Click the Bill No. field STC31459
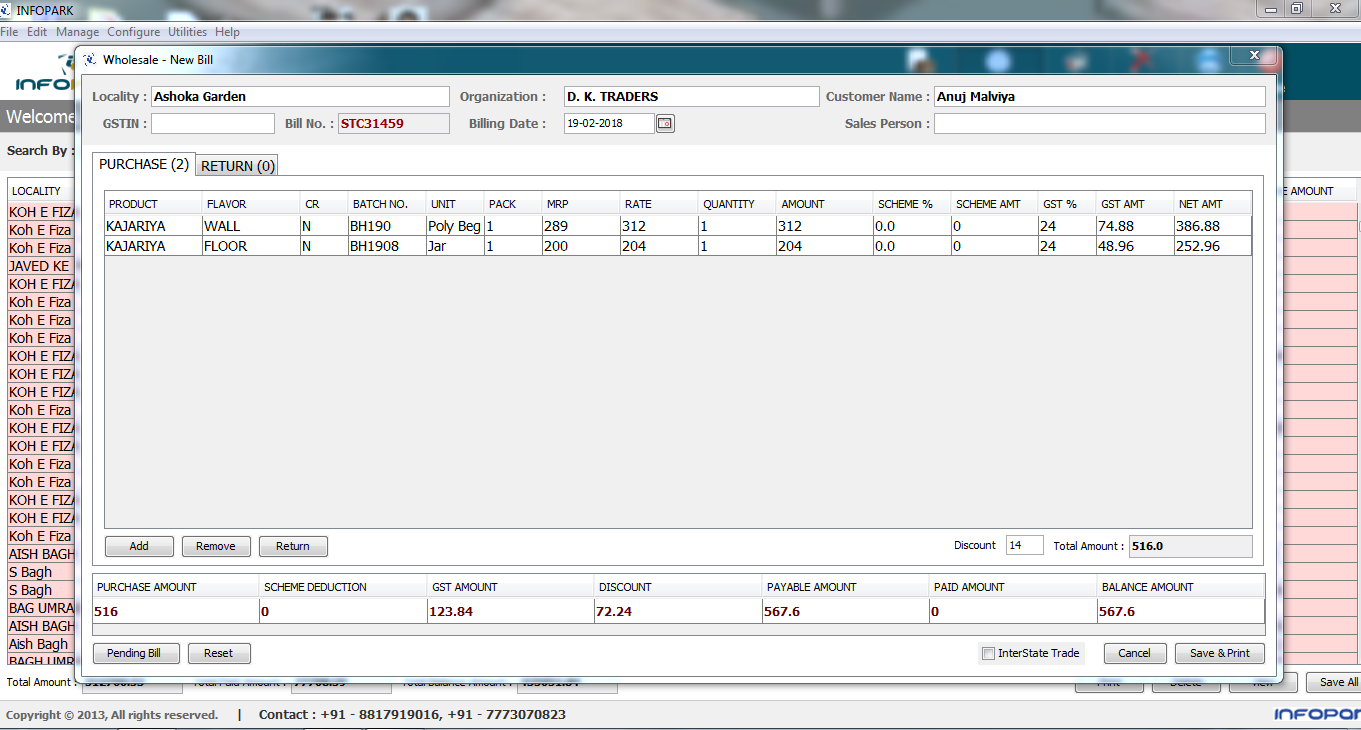 point(394,124)
